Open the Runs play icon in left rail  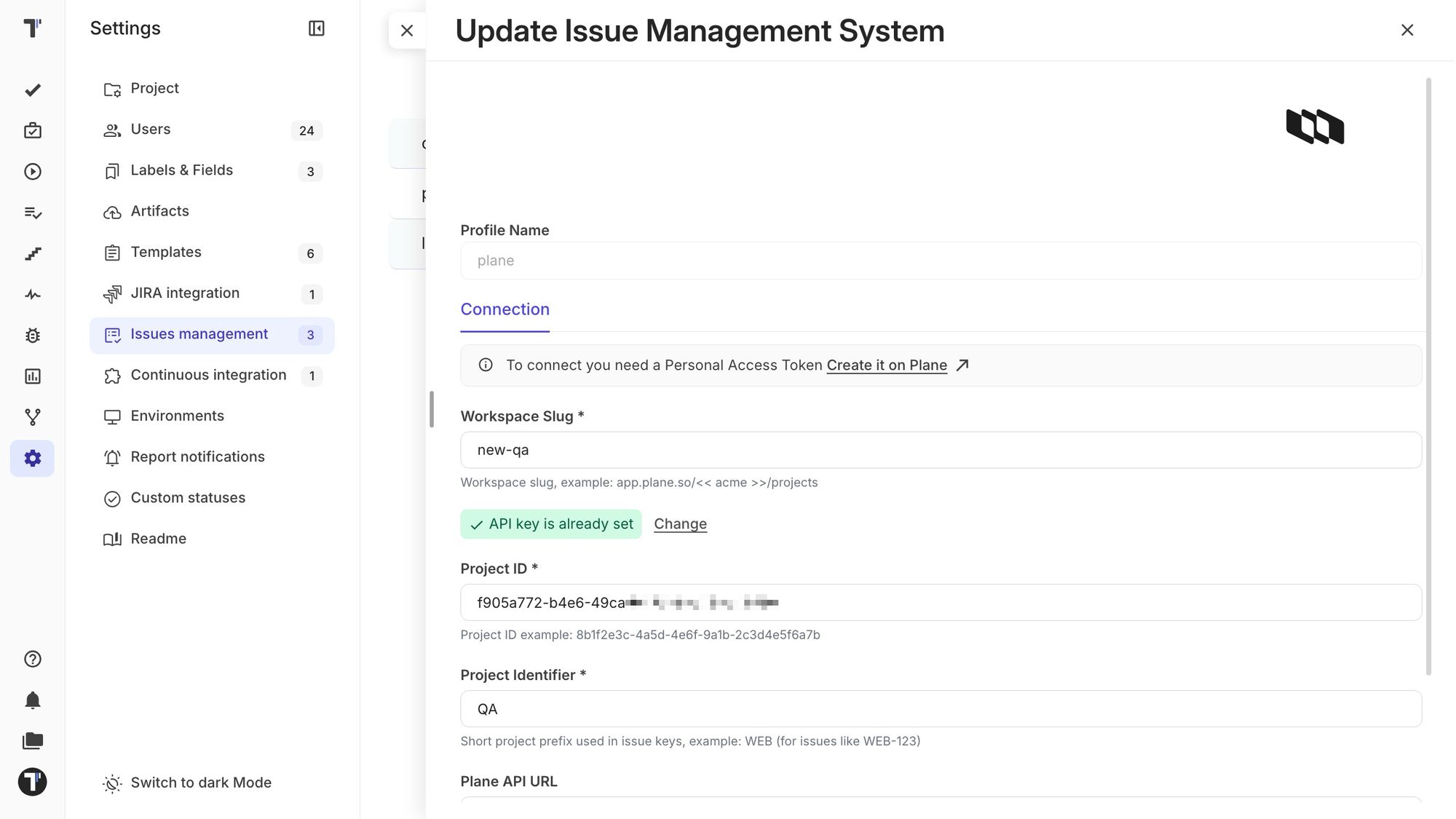point(32,172)
